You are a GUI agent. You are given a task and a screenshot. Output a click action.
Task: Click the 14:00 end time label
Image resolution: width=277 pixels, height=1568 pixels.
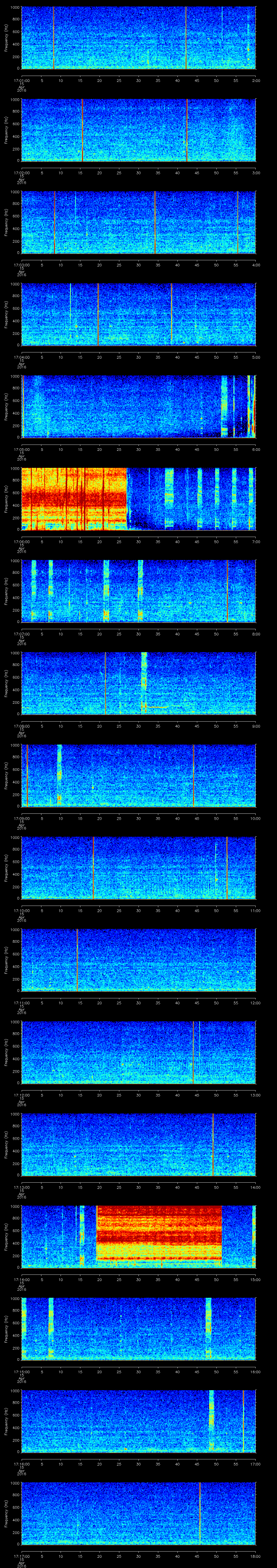255,1187
